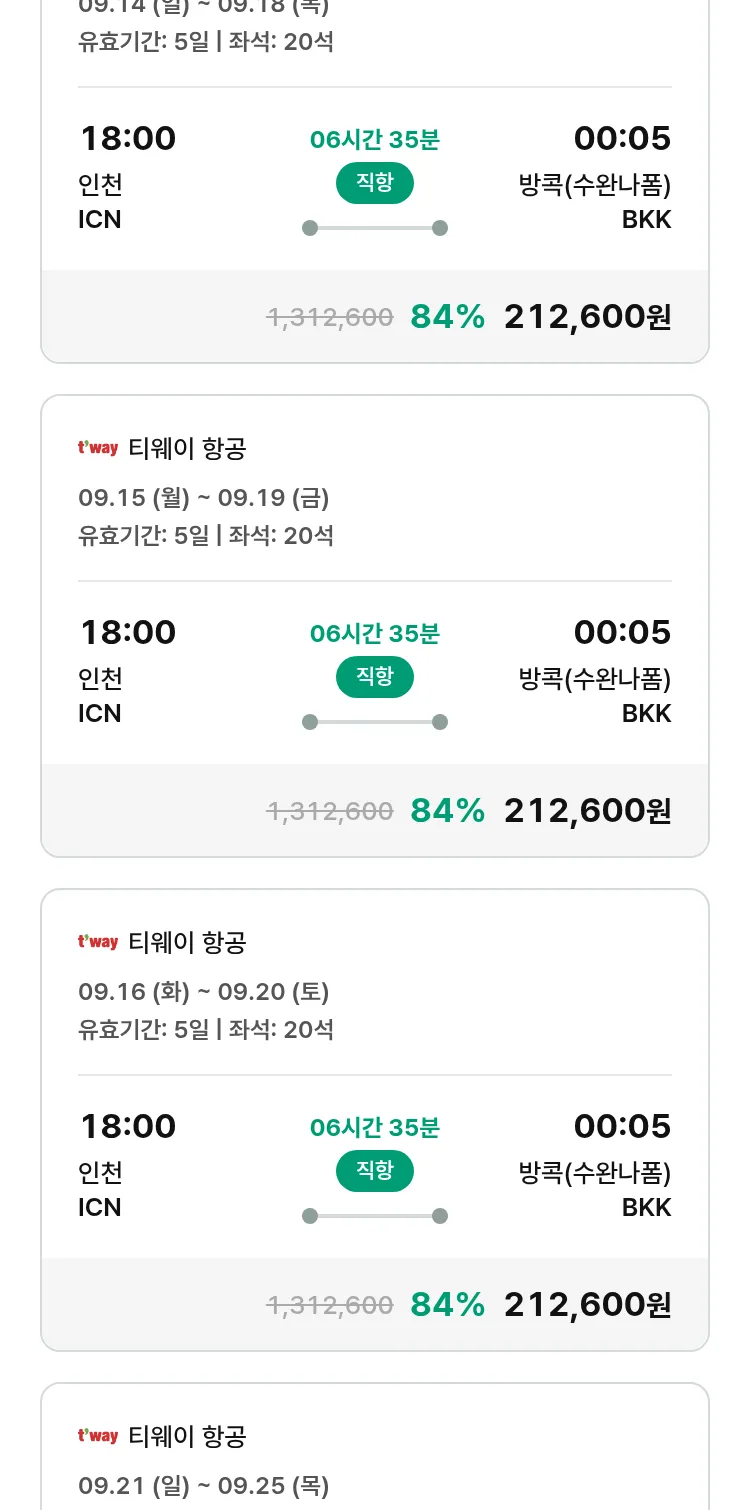
Task: Open the 09.21 (일) ~ 09.25 (목) date range
Action: point(204,1486)
